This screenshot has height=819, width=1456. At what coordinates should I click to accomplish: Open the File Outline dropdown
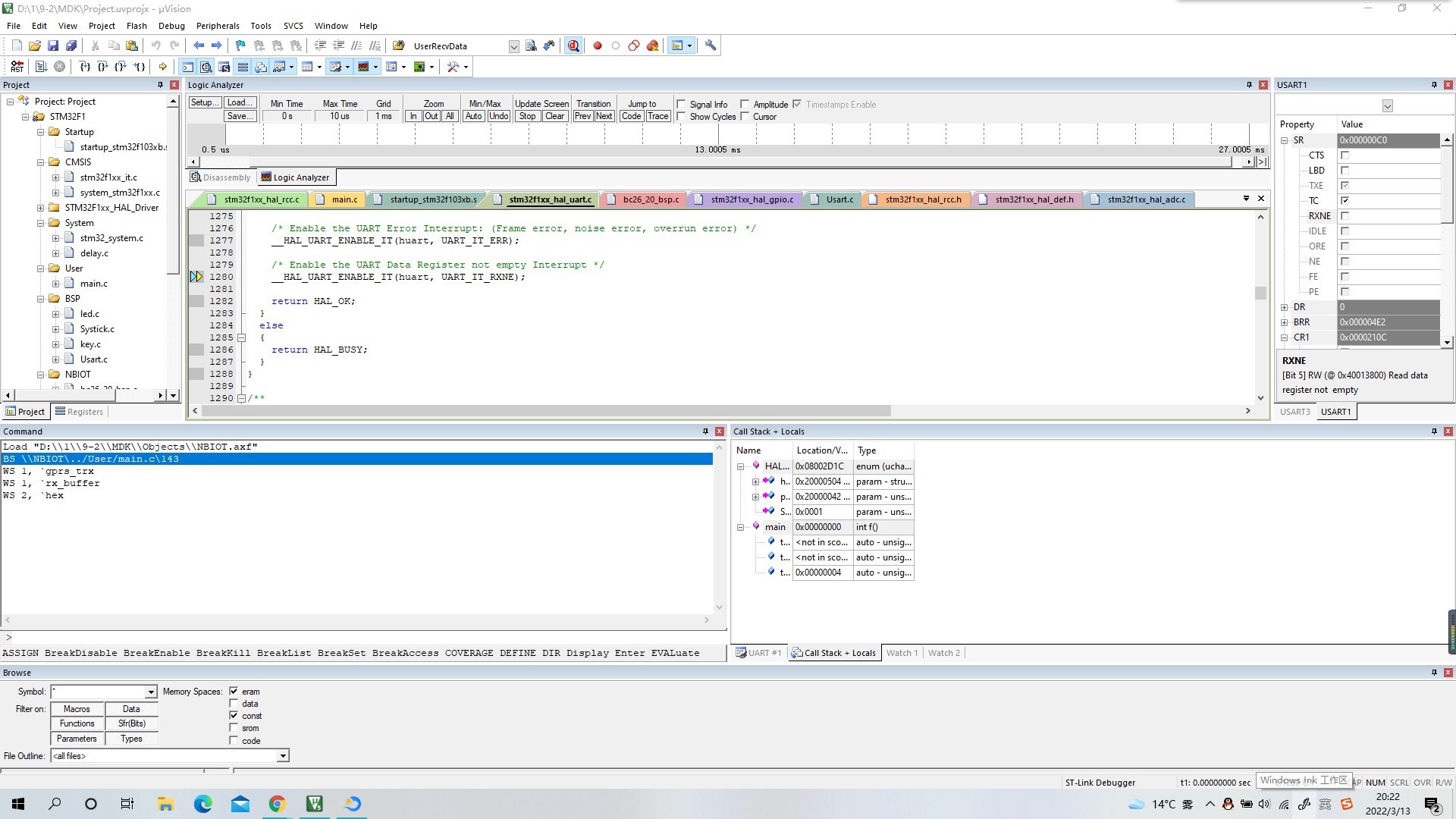click(x=283, y=756)
